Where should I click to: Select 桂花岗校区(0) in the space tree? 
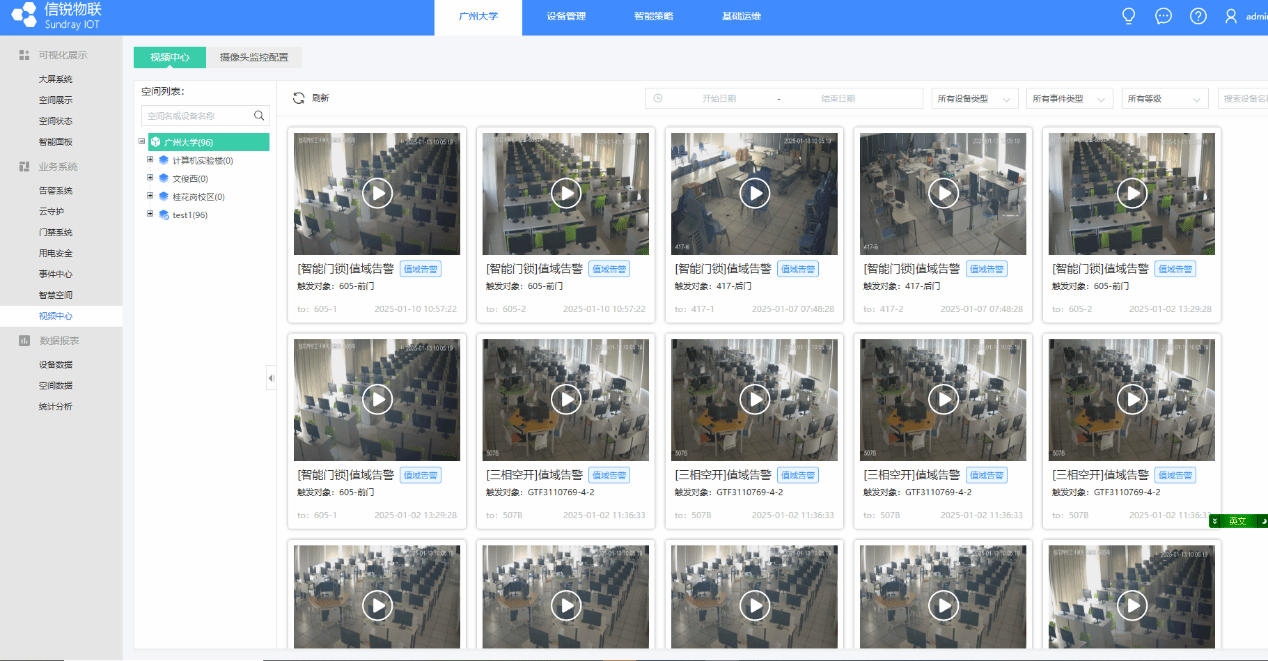tap(199, 196)
